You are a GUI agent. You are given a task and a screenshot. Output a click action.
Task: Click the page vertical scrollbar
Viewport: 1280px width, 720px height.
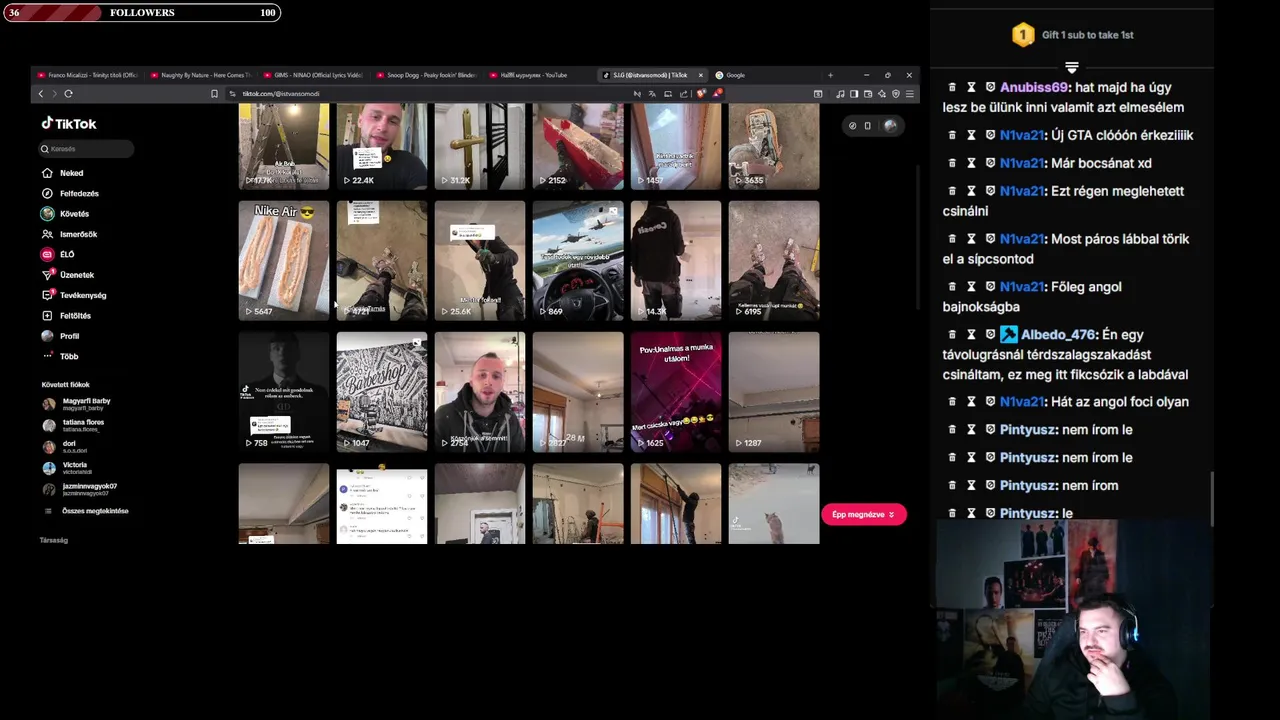pos(916,235)
